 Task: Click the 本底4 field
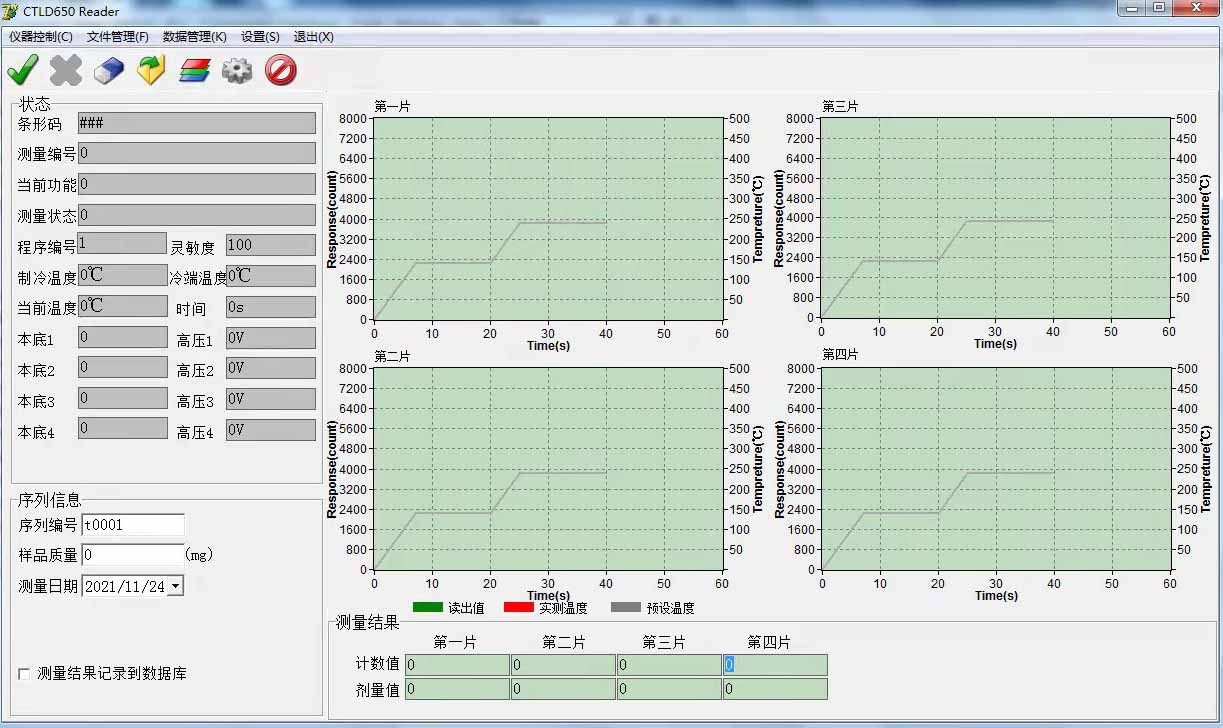coord(122,428)
